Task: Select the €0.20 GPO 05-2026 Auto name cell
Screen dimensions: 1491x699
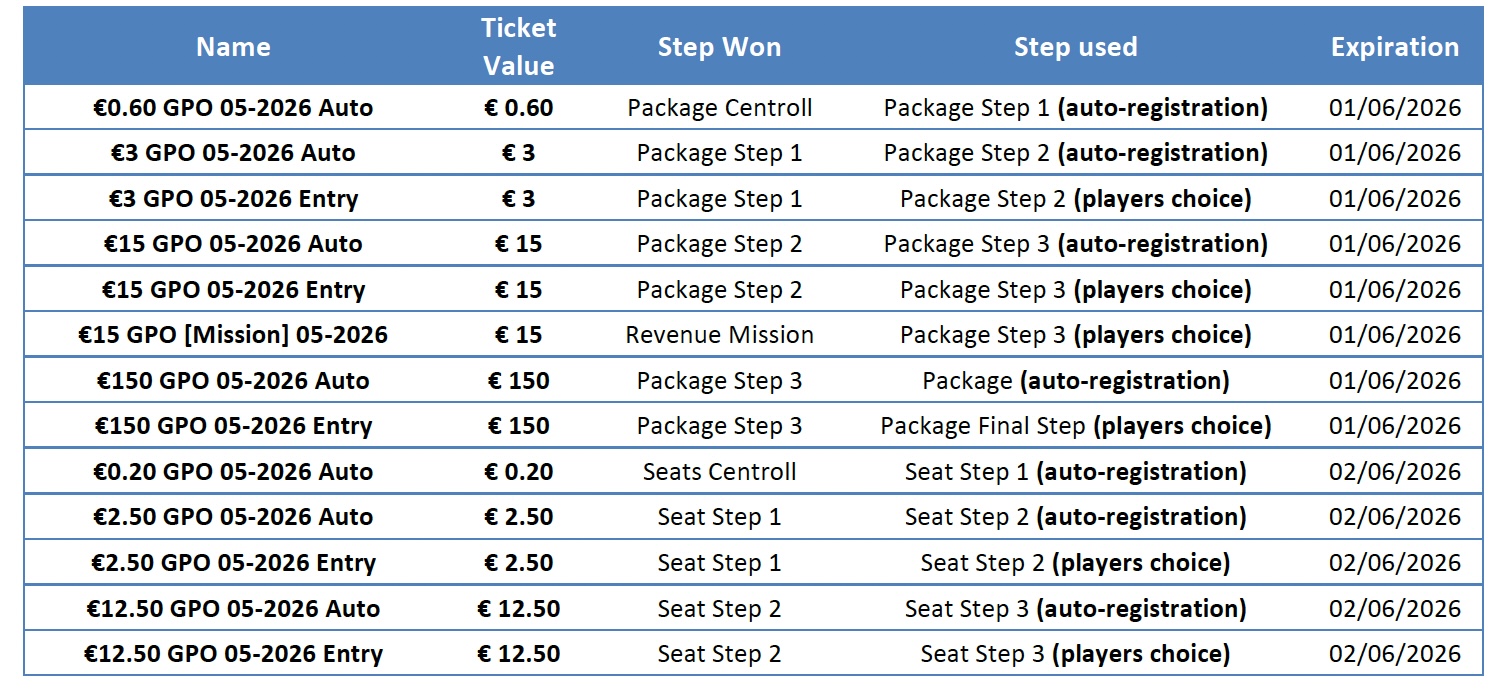Action: click(x=232, y=472)
